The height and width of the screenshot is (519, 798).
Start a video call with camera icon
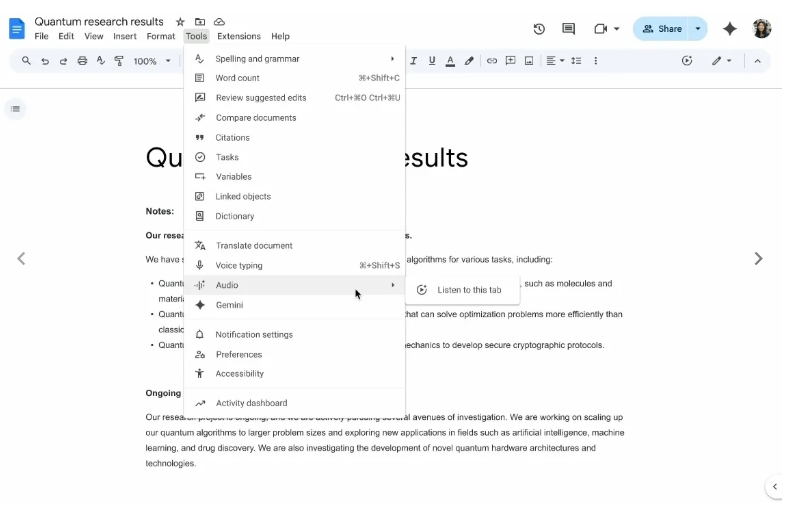pyautogui.click(x=601, y=29)
